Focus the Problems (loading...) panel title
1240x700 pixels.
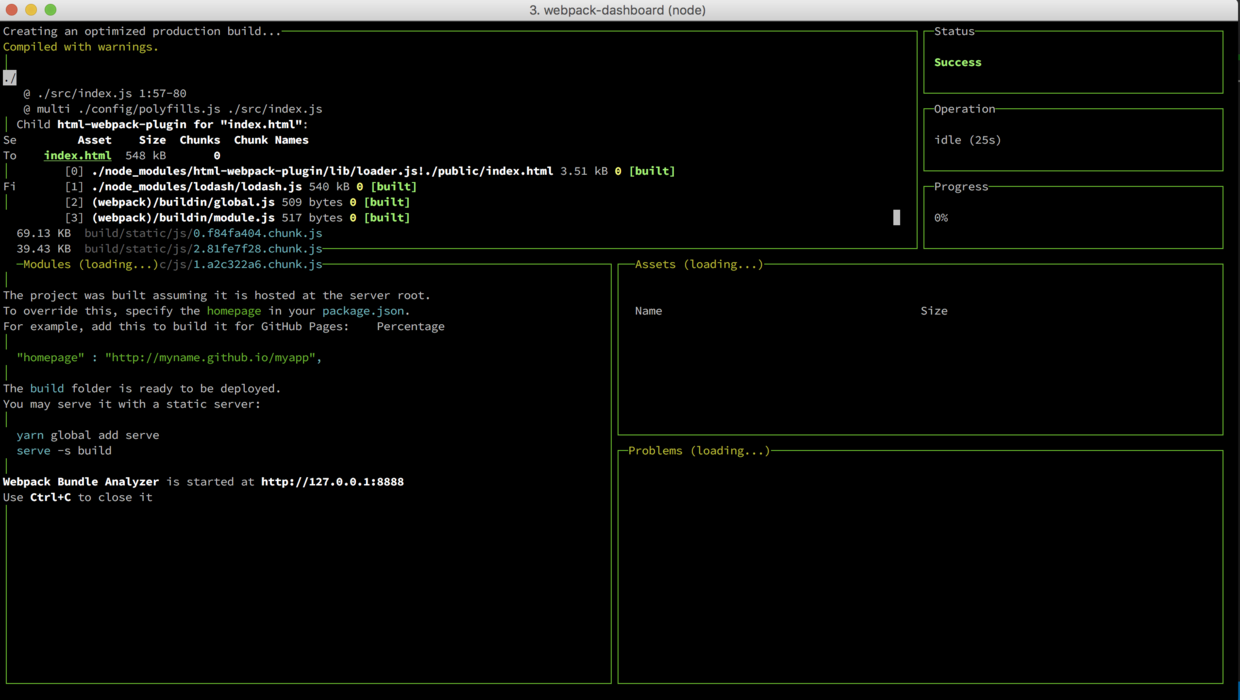point(699,451)
